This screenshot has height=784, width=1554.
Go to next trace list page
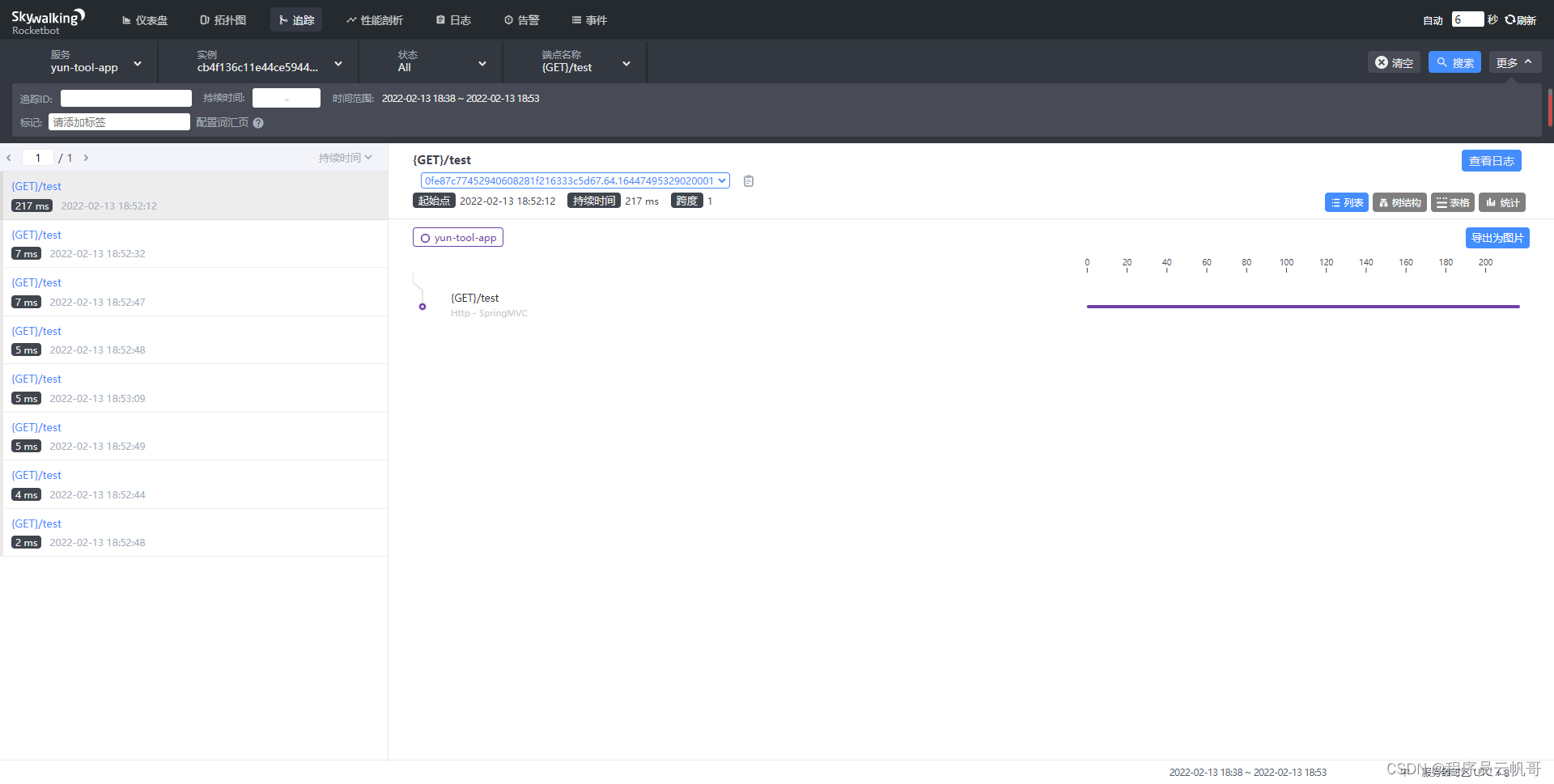(x=86, y=158)
